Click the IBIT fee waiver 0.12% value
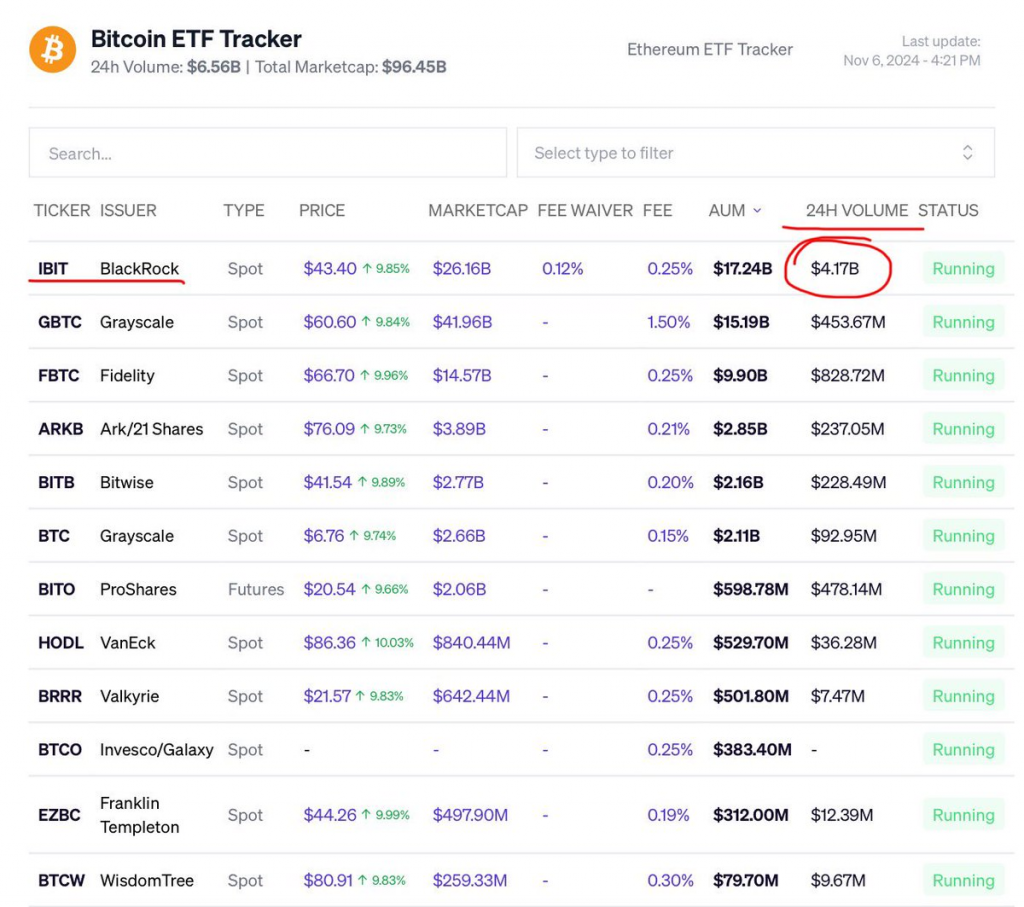 pyautogui.click(x=562, y=269)
